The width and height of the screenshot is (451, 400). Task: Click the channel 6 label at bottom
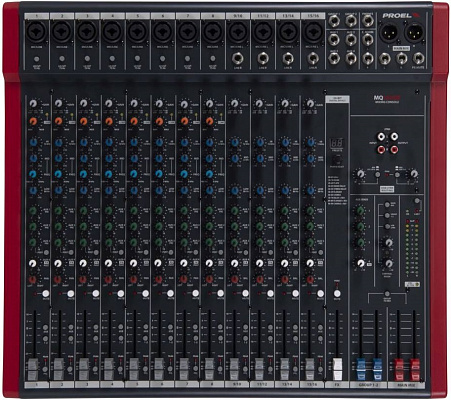[x=162, y=385]
